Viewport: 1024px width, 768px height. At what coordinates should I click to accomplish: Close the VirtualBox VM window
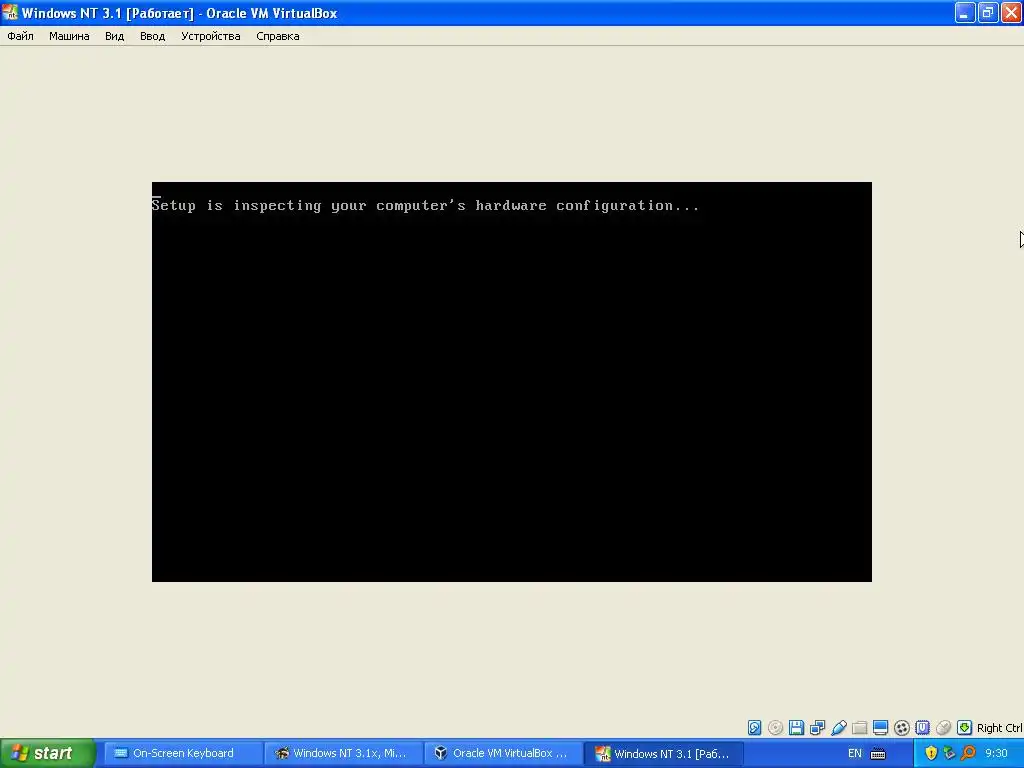pyautogui.click(x=1012, y=12)
